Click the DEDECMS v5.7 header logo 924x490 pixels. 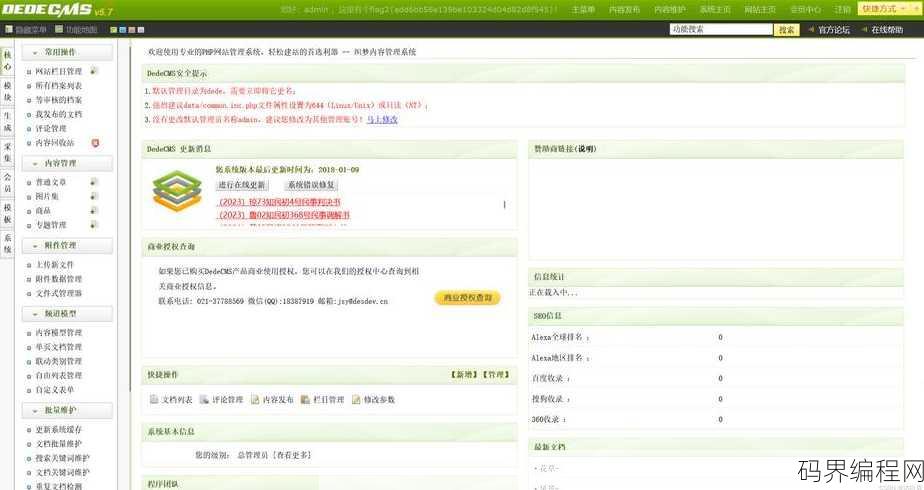[57, 9]
